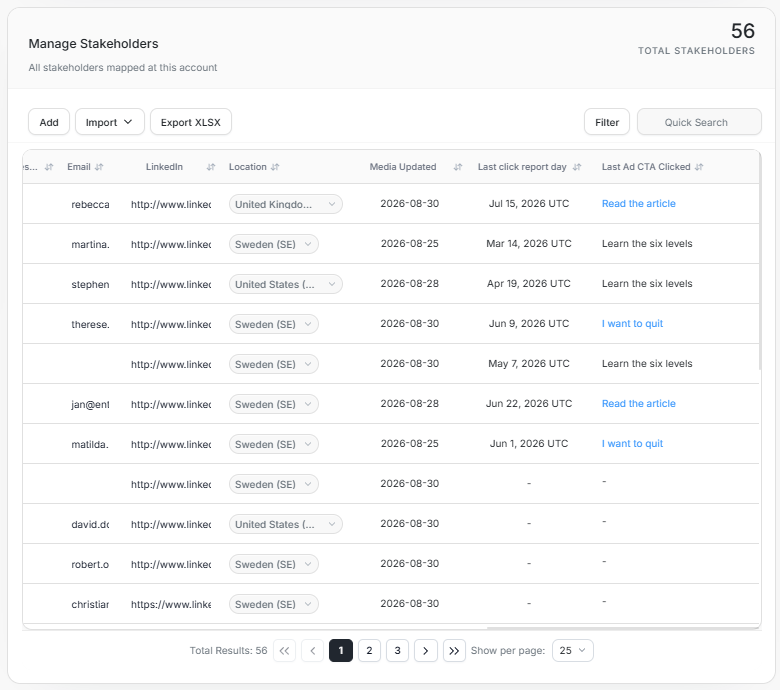Go to next page arrow
This screenshot has height=690, width=780.
click(426, 651)
